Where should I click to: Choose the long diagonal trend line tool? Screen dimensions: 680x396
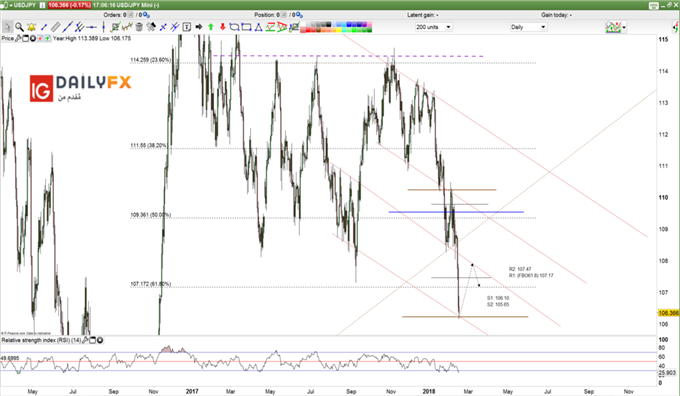pos(67,27)
